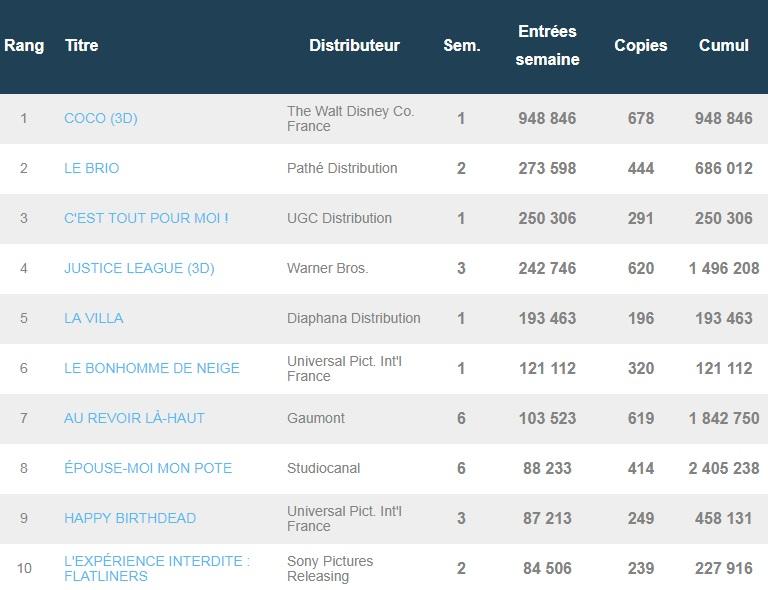Click L'EXPÉRIENCE INTERDITE : FLATLINERS title

pyautogui.click(x=156, y=568)
